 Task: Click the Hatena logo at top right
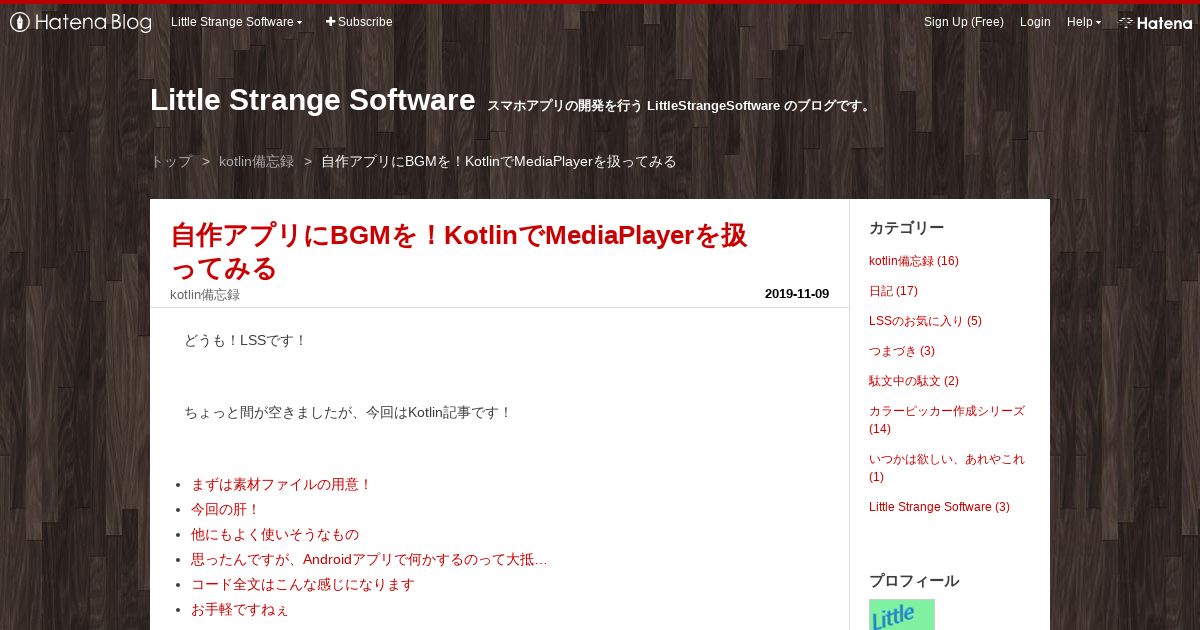click(1155, 22)
